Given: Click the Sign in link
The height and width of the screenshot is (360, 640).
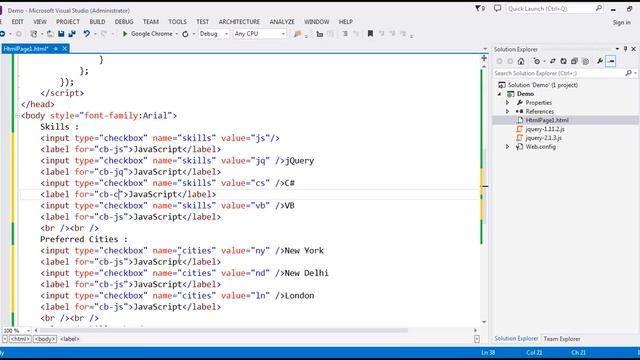Looking at the screenshot, I should point(622,22).
